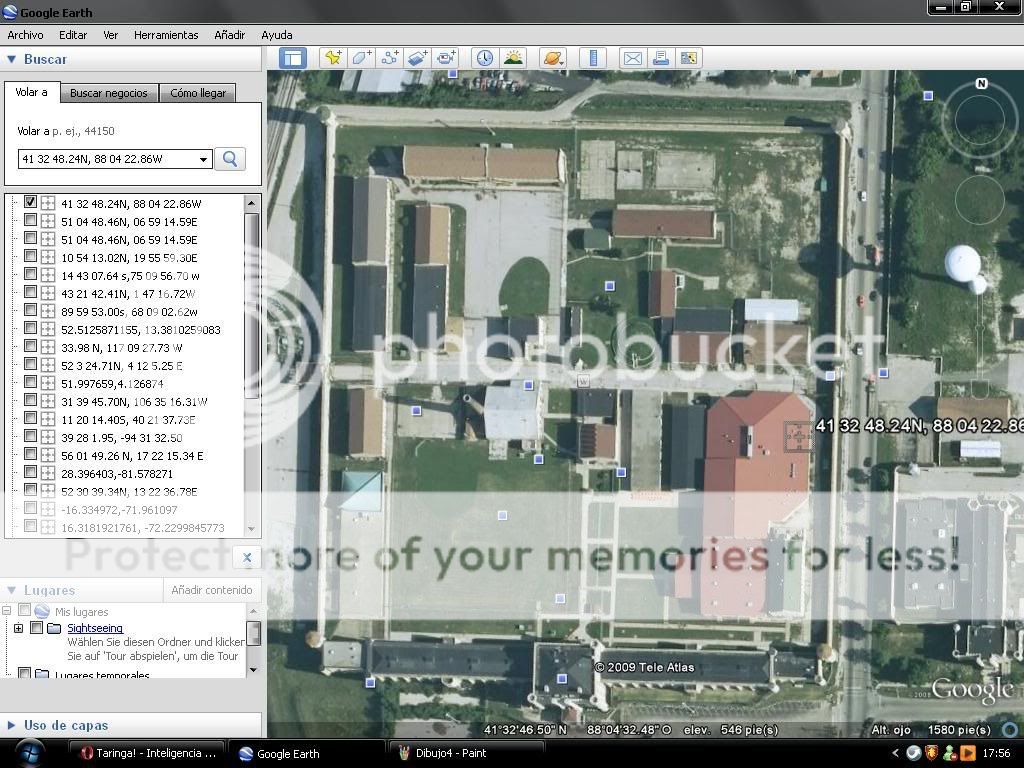Image resolution: width=1024 pixels, height=768 pixels.
Task: Open the Editar menu
Action: tap(73, 35)
